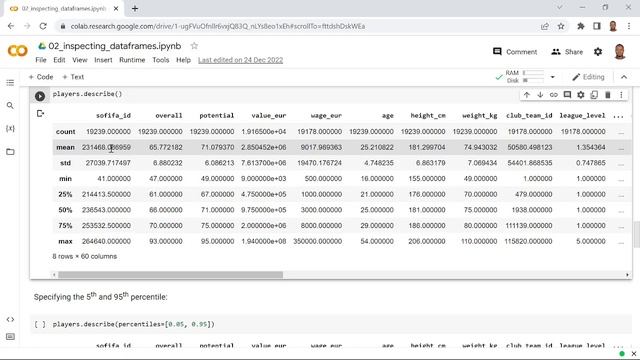Open Chrome three-dot menu
This screenshot has width=640, height=360.
(629, 26)
